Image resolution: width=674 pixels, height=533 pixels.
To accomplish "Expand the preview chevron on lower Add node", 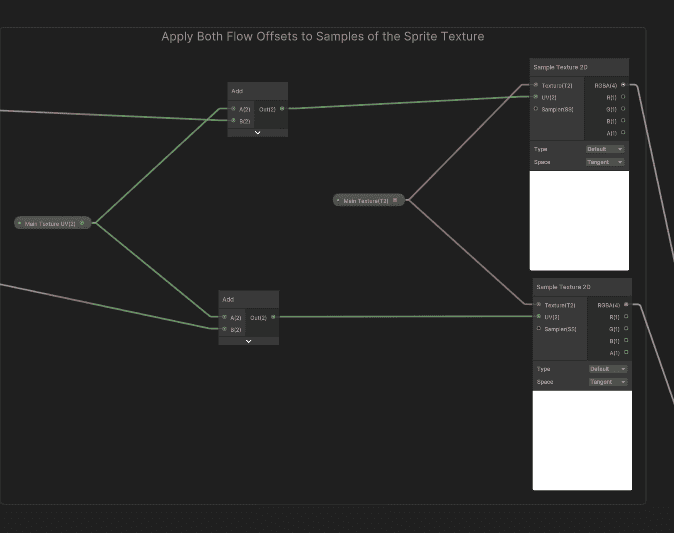I will click(x=248, y=341).
